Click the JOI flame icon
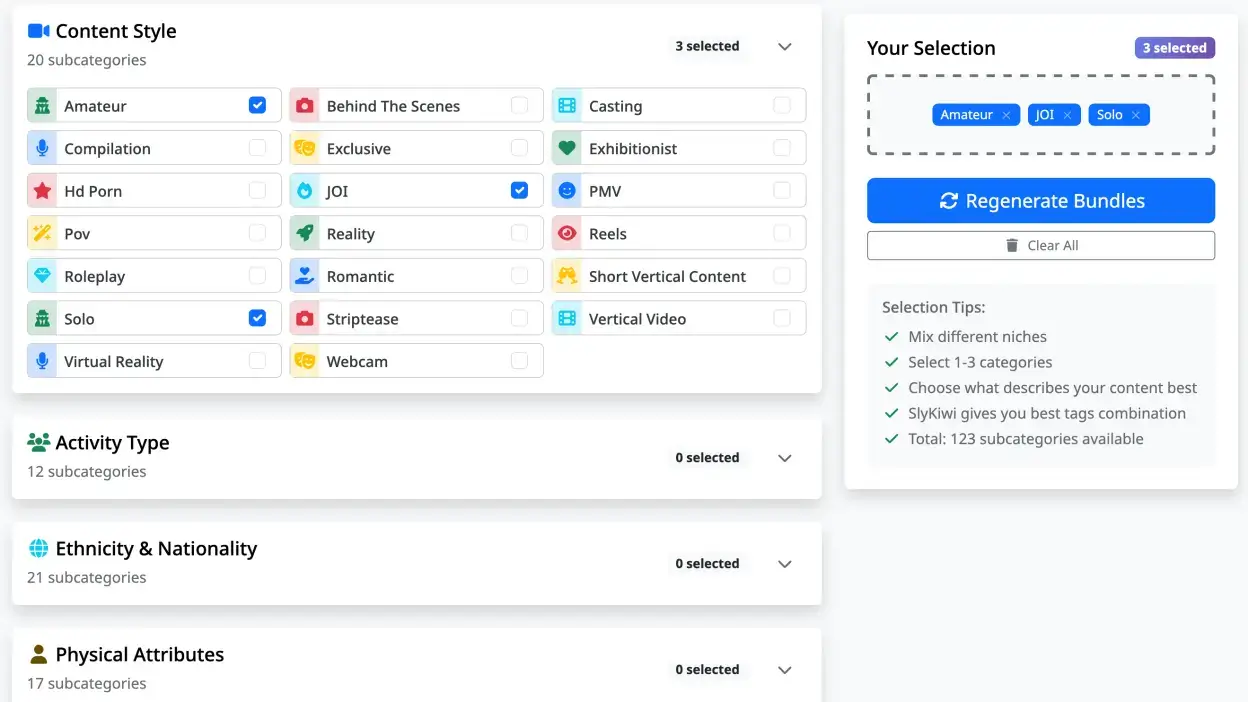This screenshot has height=702, width=1248. [x=304, y=190]
